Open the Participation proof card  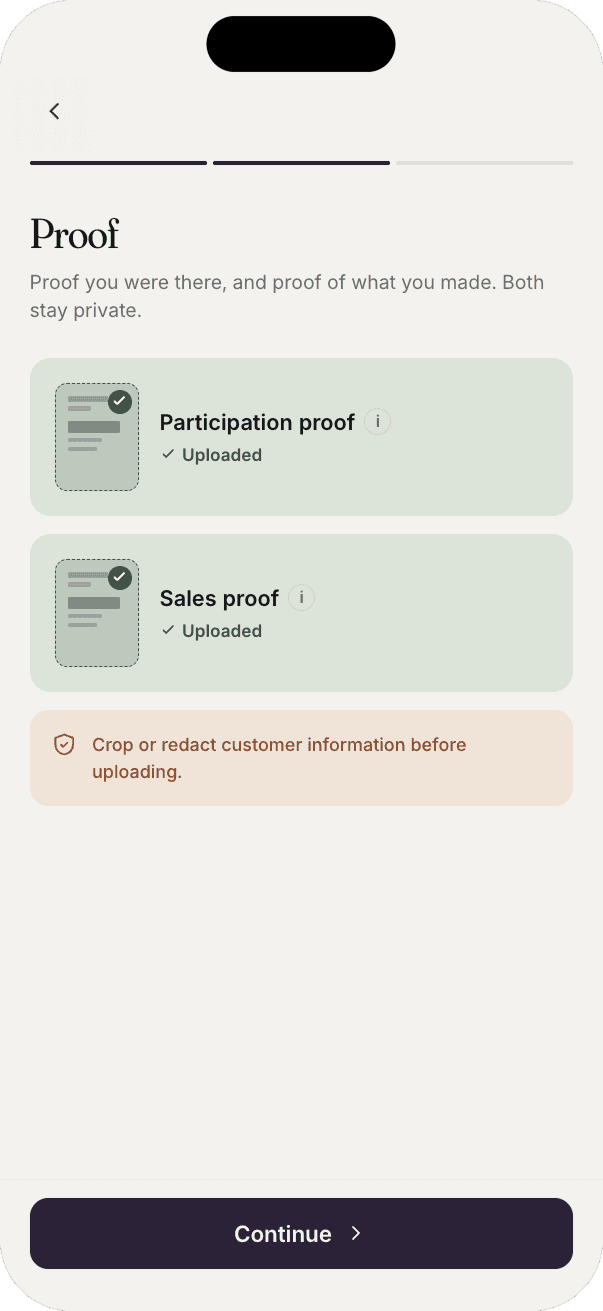click(301, 437)
